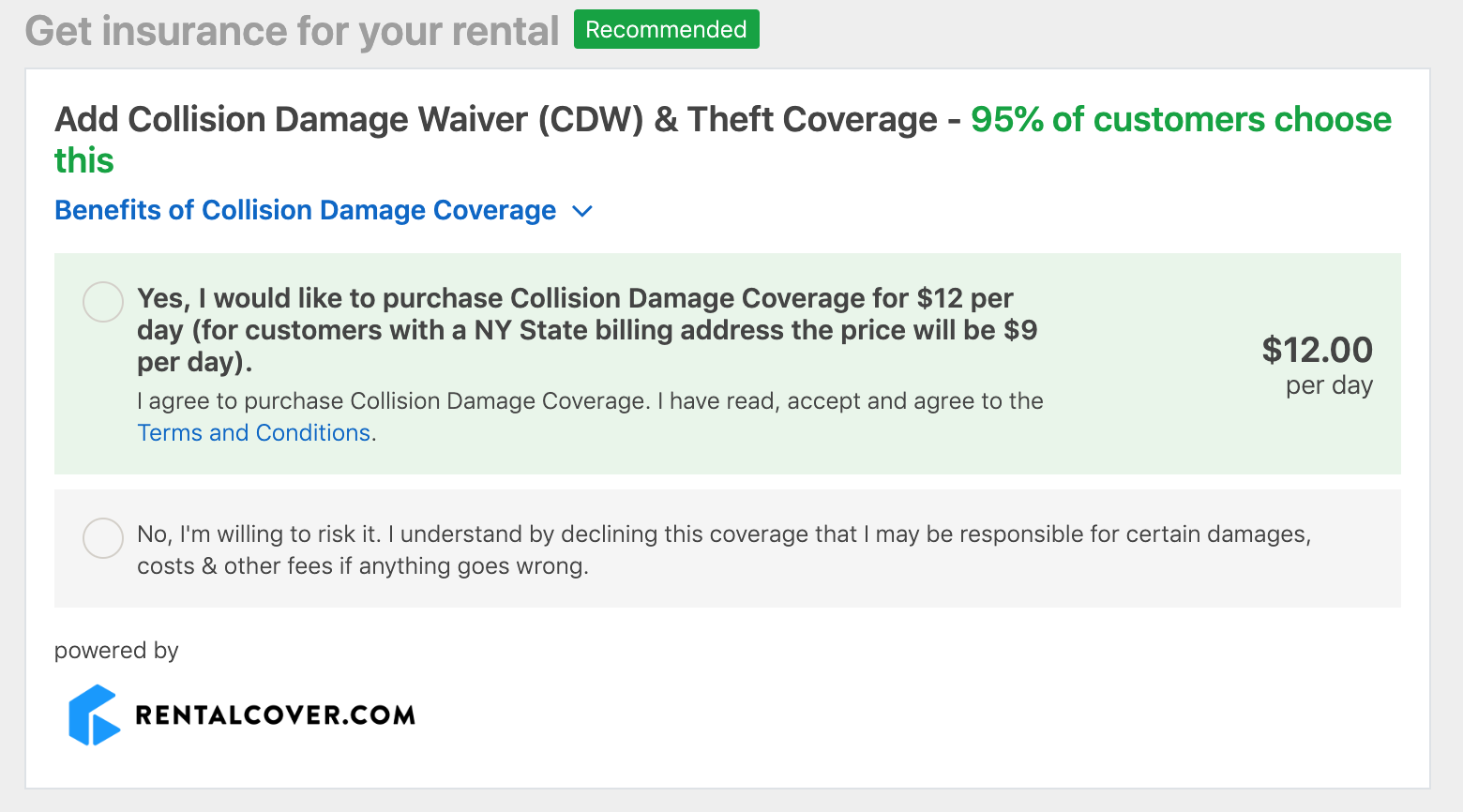Image resolution: width=1463 pixels, height=812 pixels.
Task: Click the NY State billing address price note
Action: (x=587, y=346)
